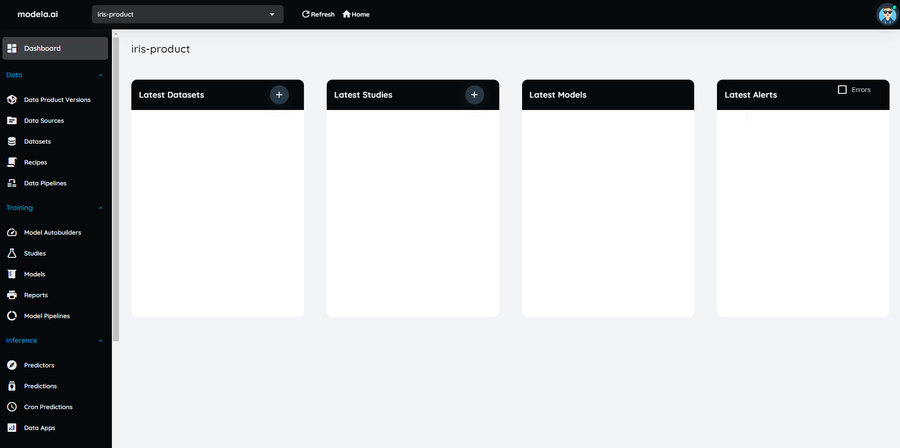This screenshot has height=448, width=900.
Task: Open Data Sources page label
Action: [x=44, y=120]
